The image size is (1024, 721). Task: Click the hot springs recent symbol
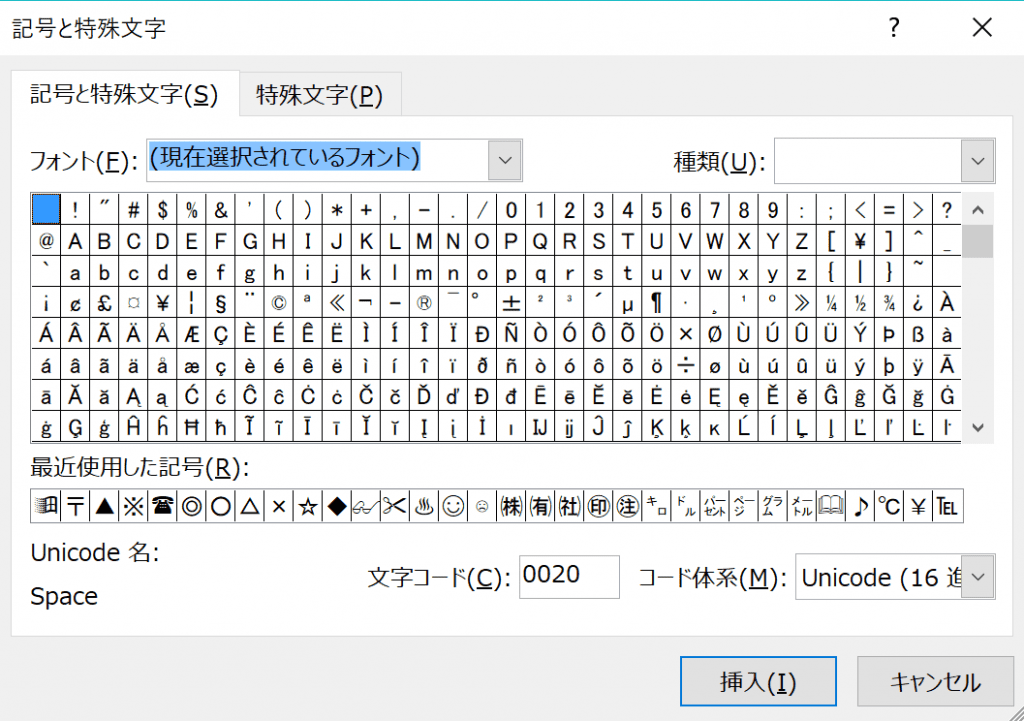pyautogui.click(x=424, y=507)
